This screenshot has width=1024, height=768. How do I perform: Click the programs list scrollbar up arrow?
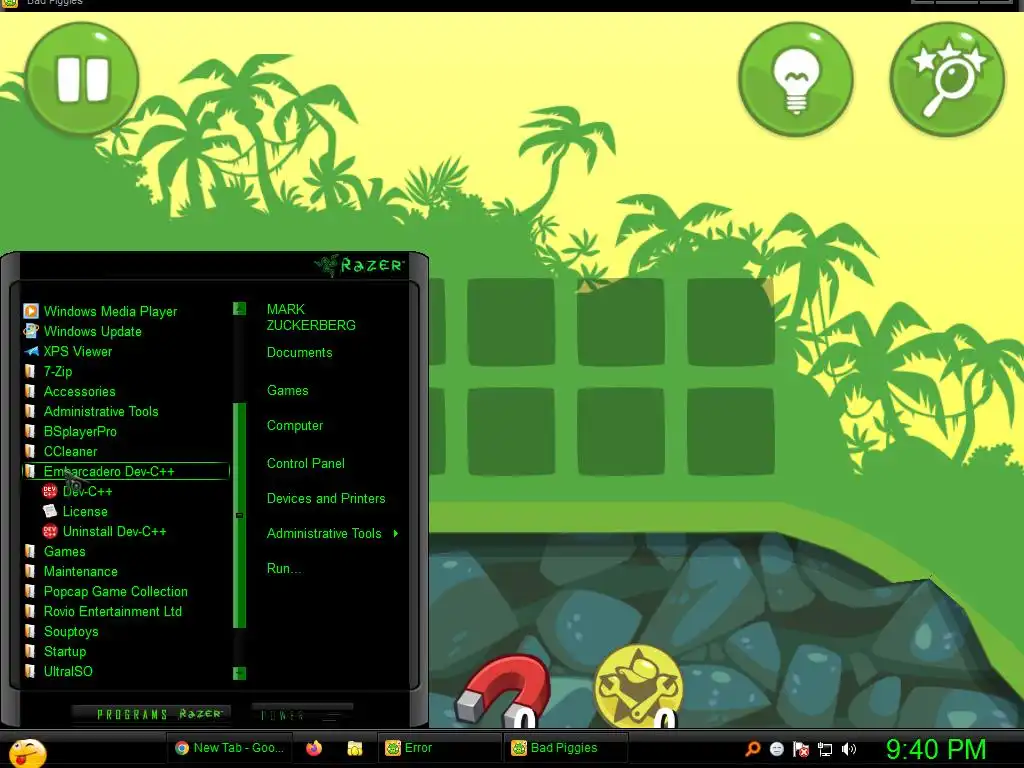point(240,308)
